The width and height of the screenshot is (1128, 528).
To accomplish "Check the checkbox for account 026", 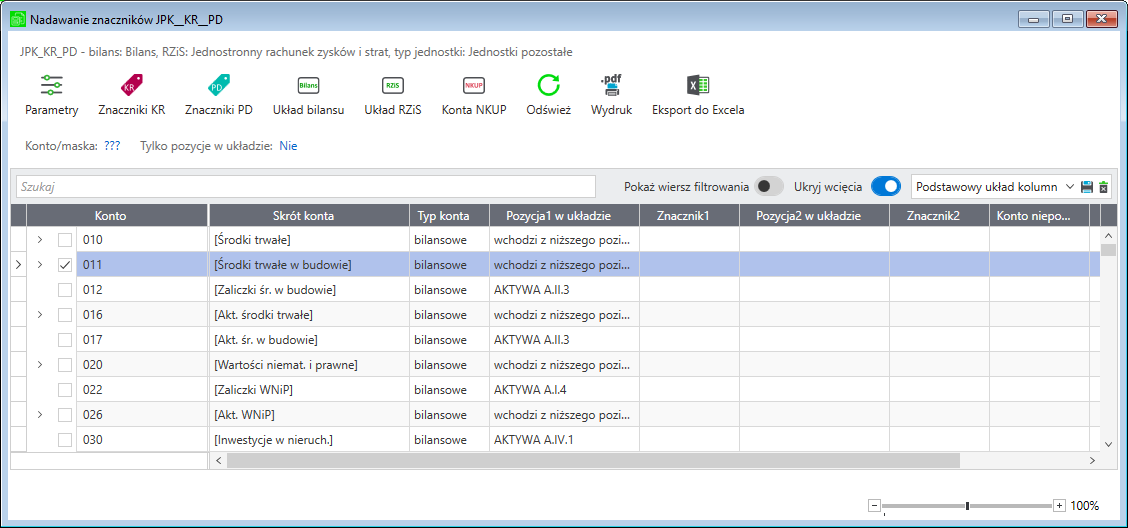I will click(x=65, y=415).
